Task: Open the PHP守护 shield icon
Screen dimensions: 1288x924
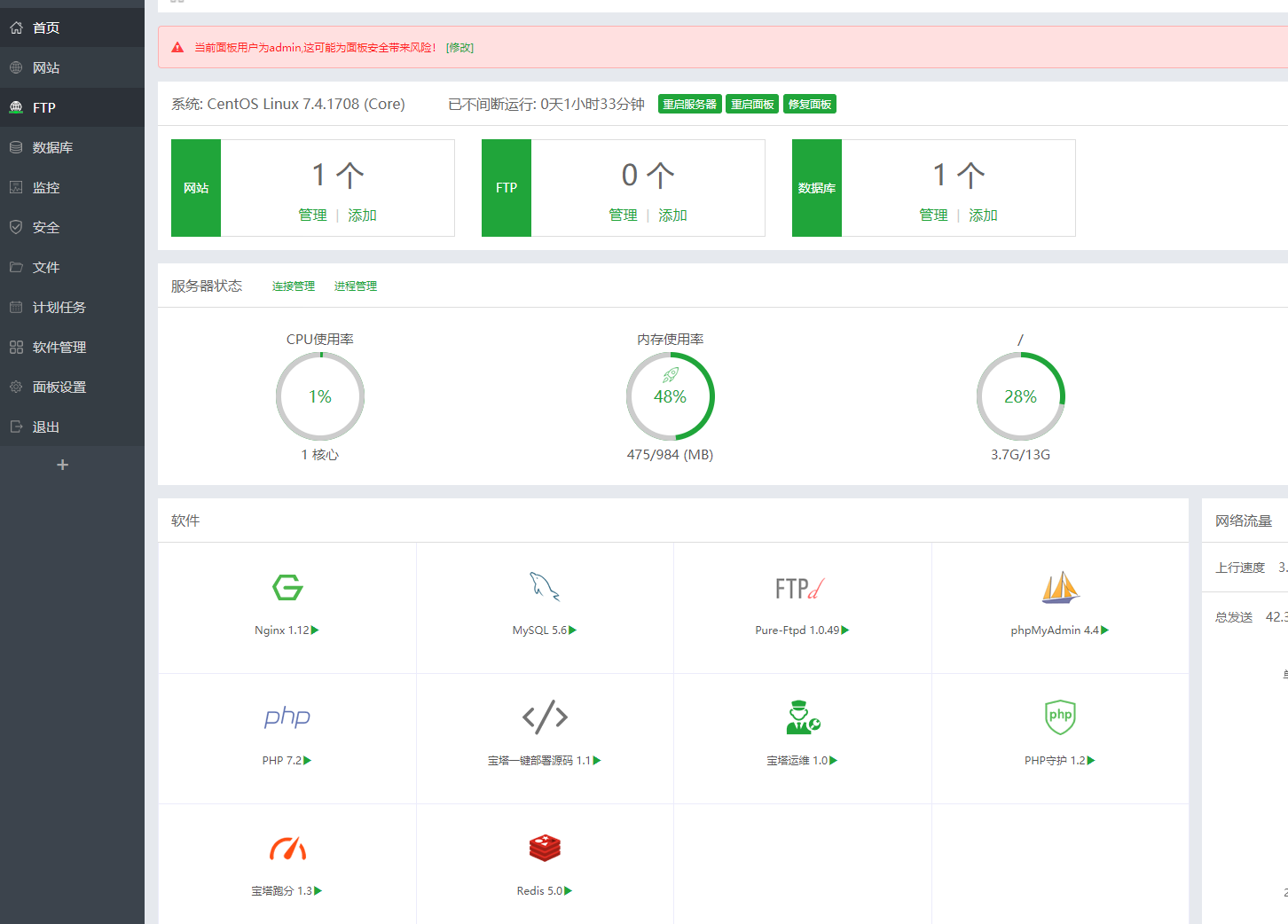Action: coord(1060,716)
